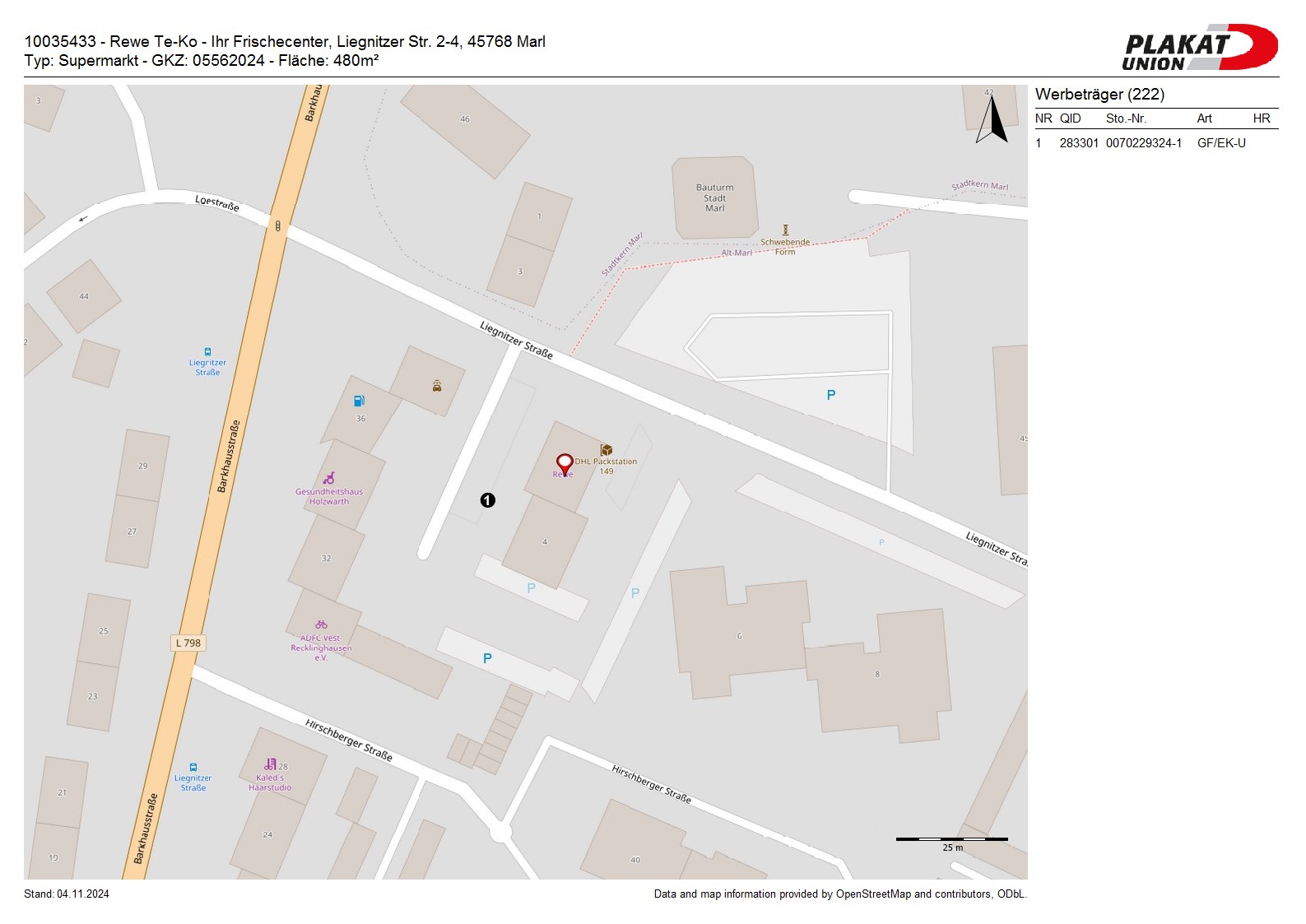
Task: Click the brown car icon near building 36
Action: pos(437,385)
